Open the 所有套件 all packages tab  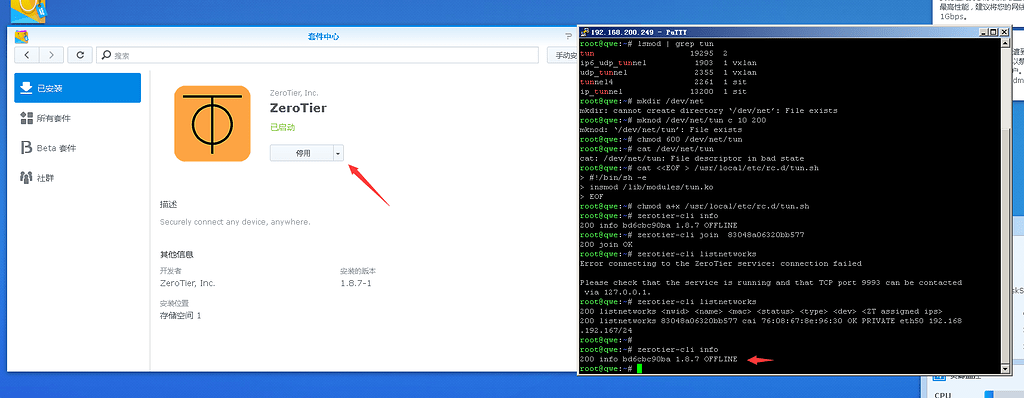coord(78,118)
